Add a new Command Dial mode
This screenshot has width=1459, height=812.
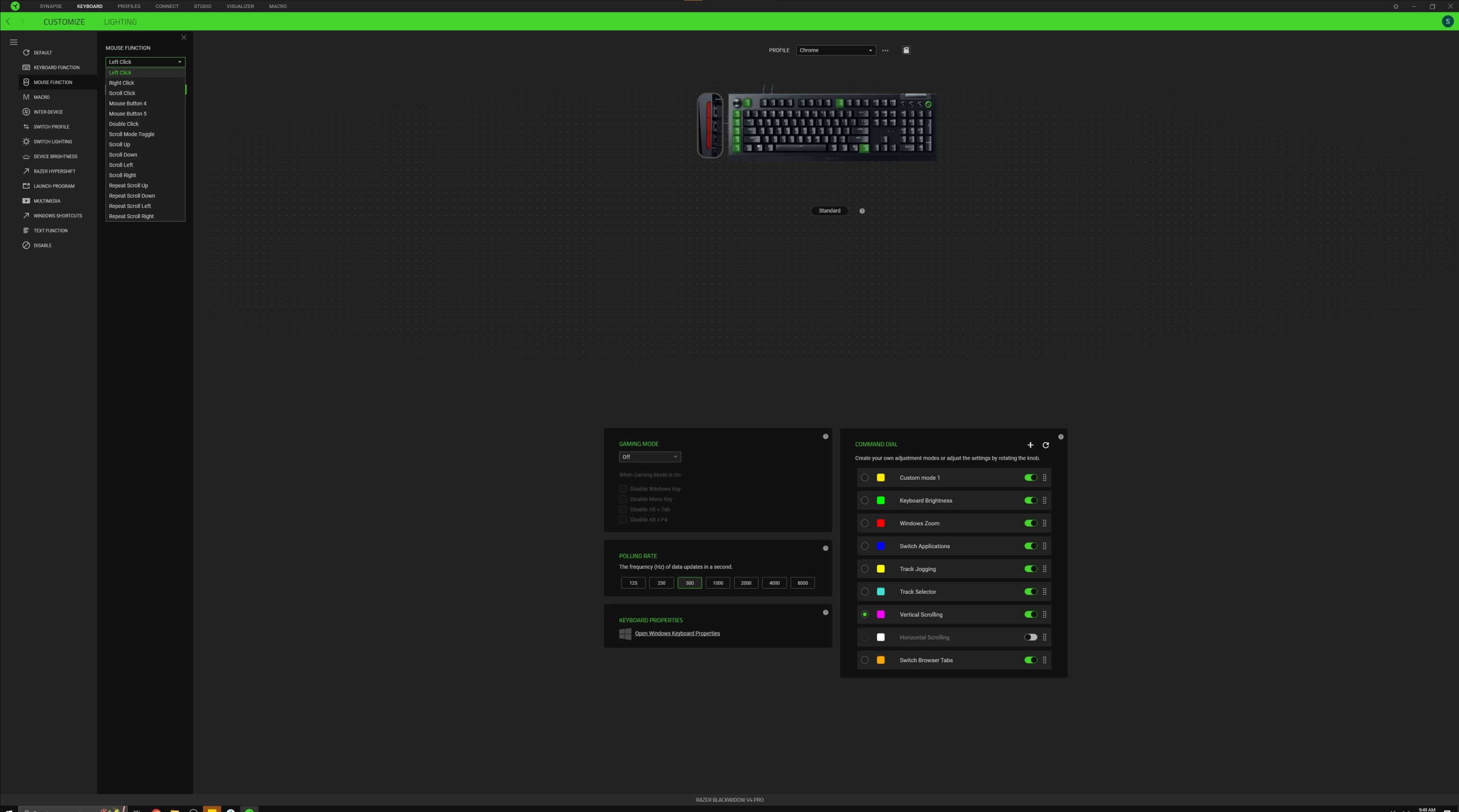point(1030,445)
